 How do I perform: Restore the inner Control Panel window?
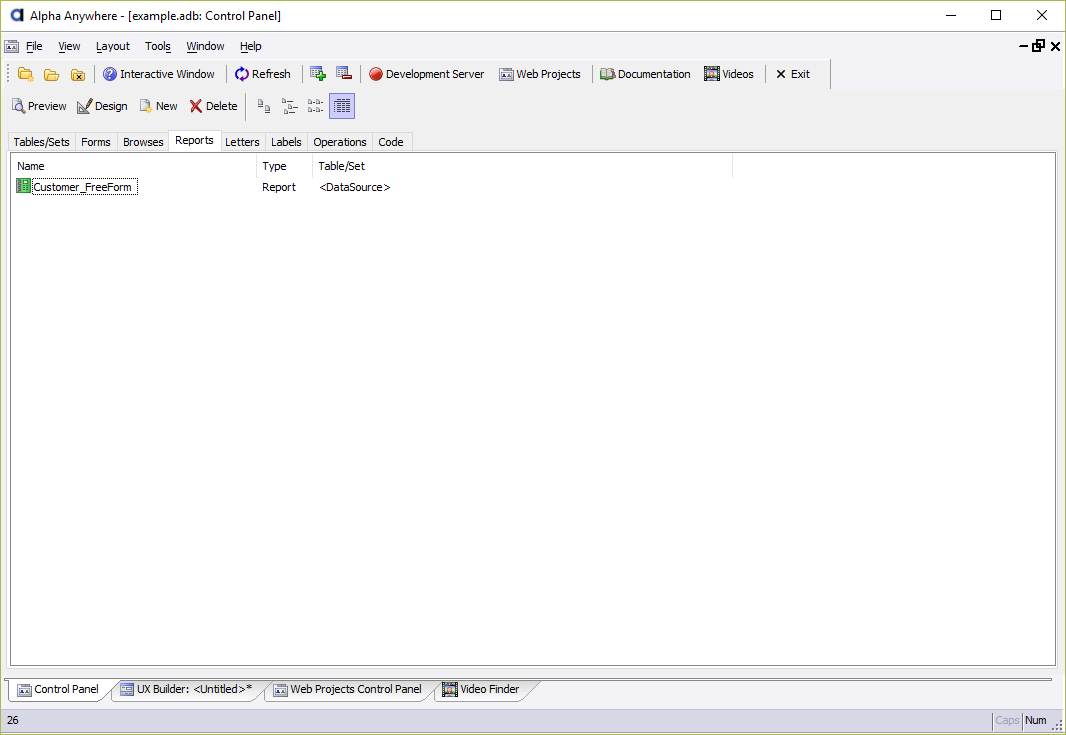tap(1038, 46)
